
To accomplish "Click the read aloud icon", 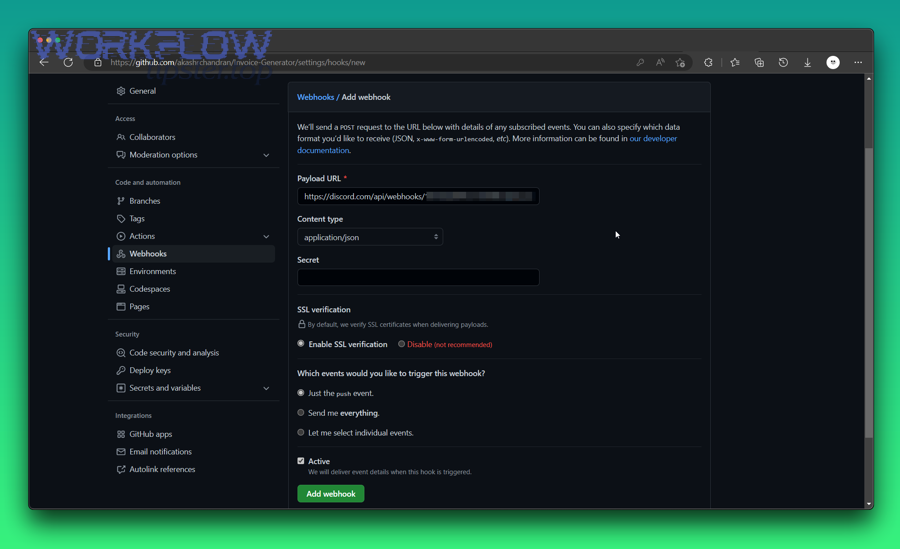I will pos(660,62).
